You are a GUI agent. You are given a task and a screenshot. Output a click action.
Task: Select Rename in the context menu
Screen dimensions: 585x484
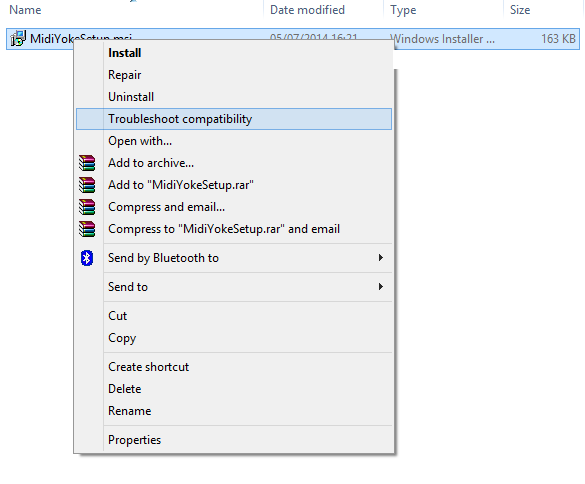coord(234,411)
